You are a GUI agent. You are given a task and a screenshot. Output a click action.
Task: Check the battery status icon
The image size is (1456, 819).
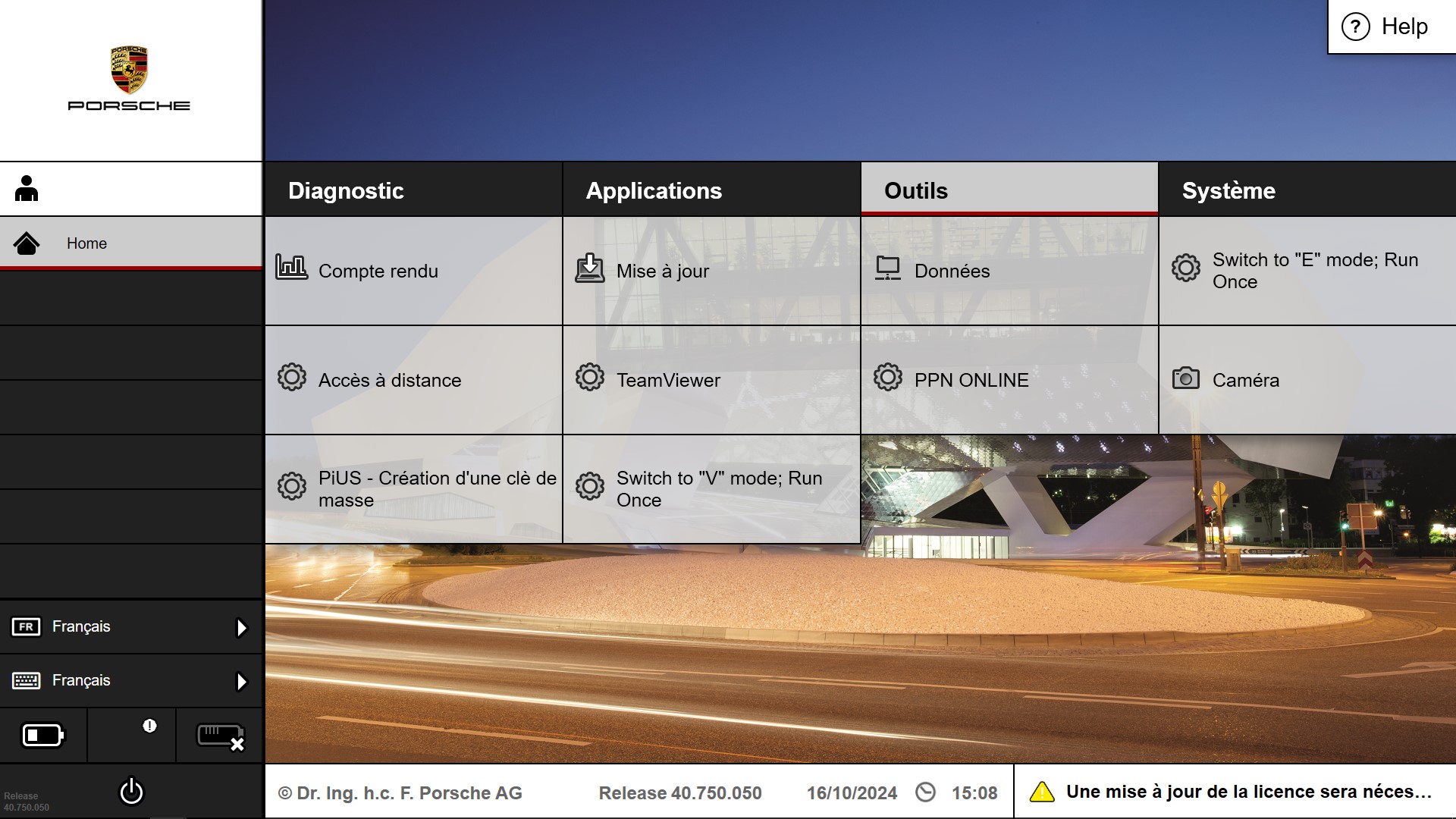43,735
